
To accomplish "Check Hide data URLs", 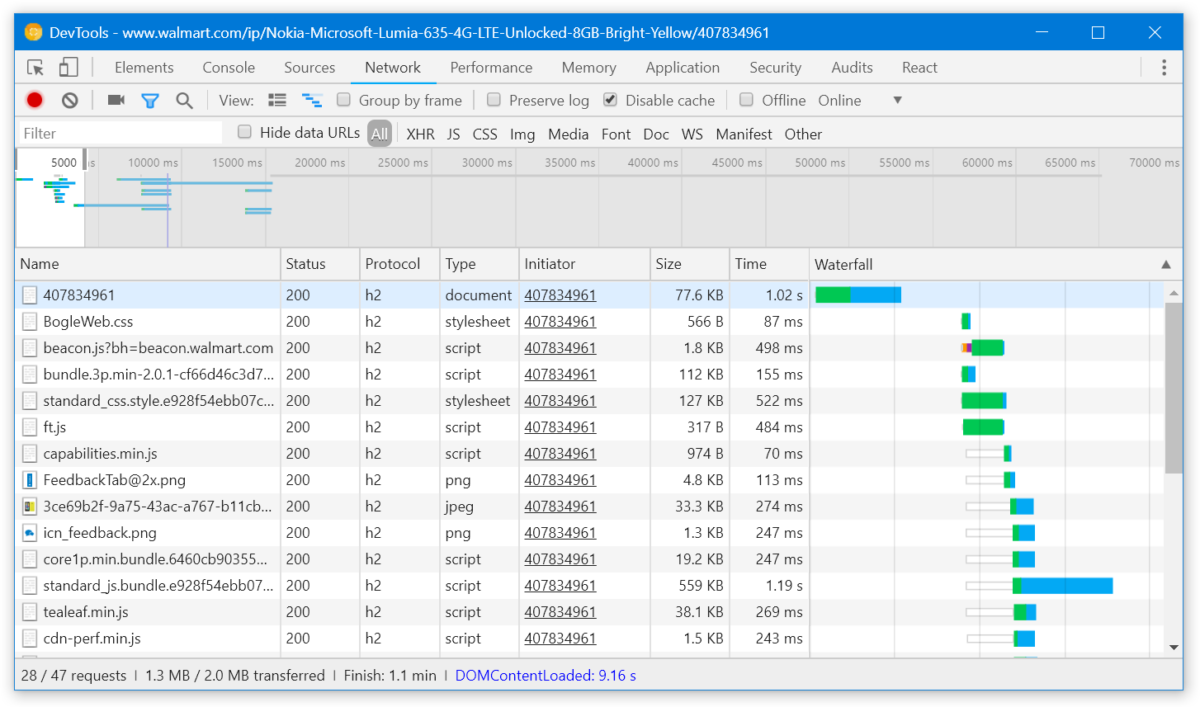I will click(244, 133).
